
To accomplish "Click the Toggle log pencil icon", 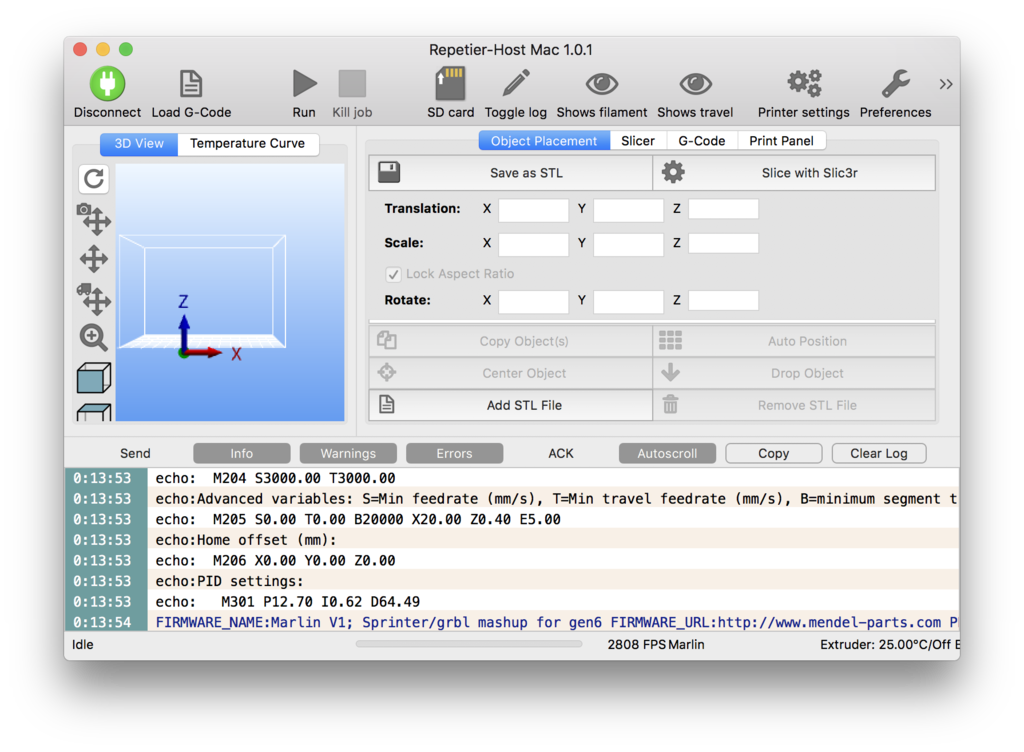I will point(515,84).
